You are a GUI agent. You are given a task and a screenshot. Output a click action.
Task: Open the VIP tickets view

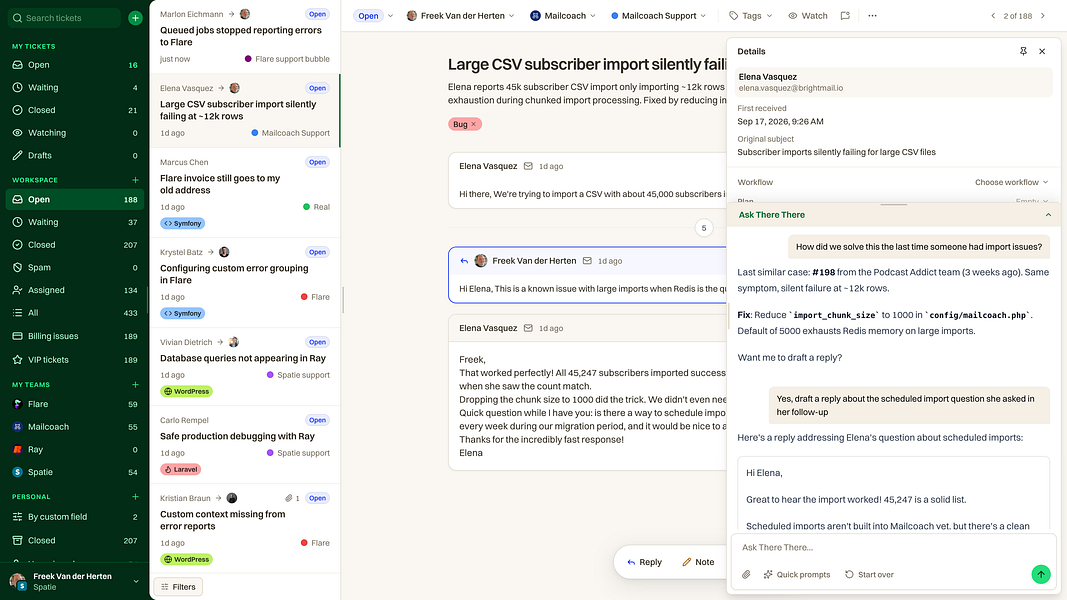75,360
